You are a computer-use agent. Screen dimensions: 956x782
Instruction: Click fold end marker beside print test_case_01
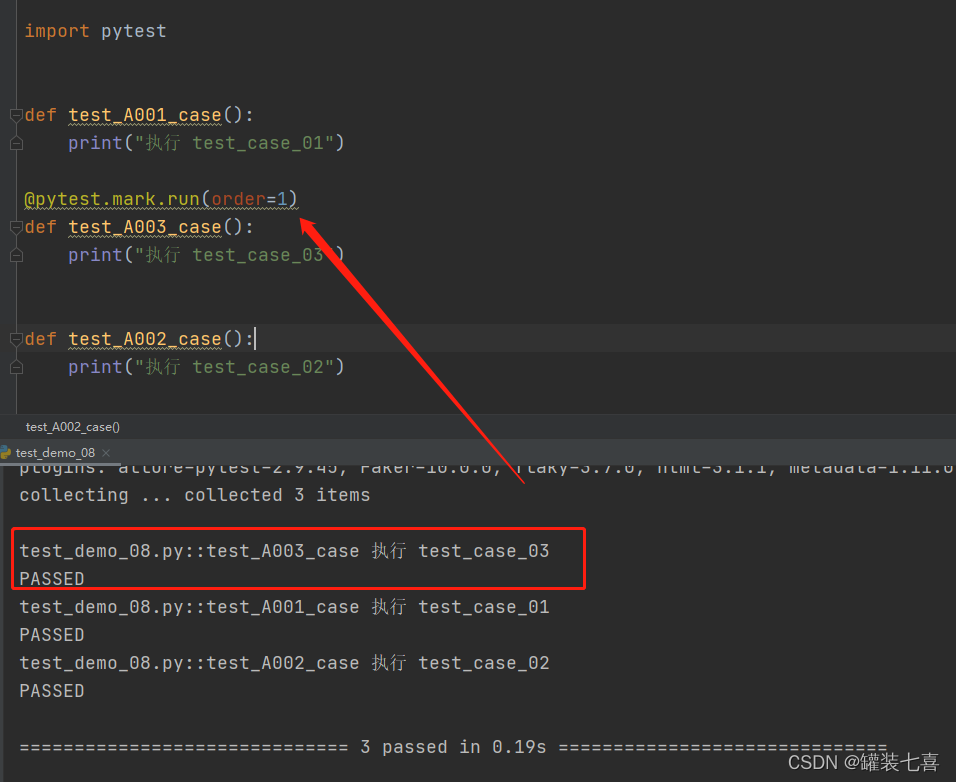tap(16, 143)
